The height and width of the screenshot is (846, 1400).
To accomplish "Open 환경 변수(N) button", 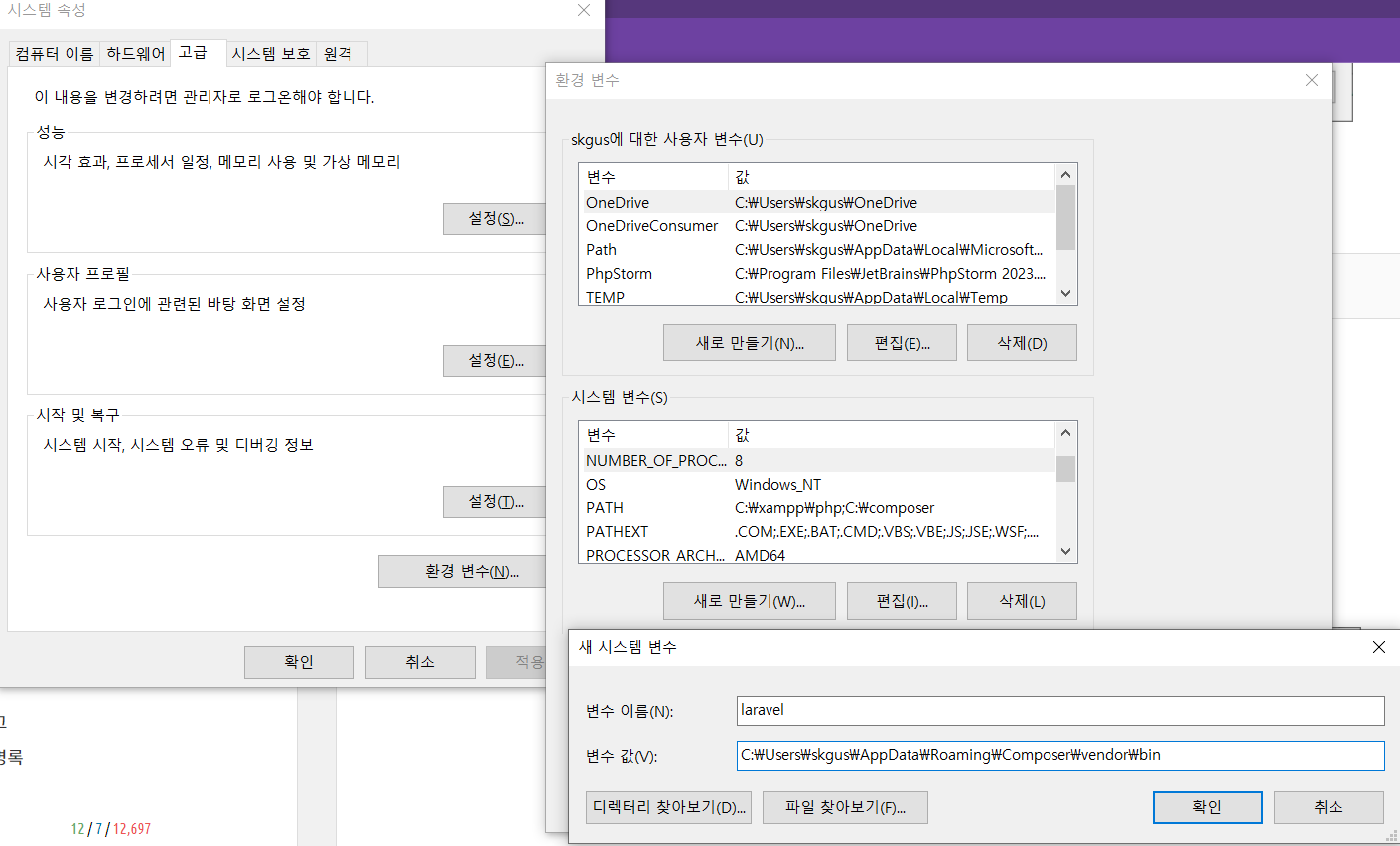I will [464, 571].
